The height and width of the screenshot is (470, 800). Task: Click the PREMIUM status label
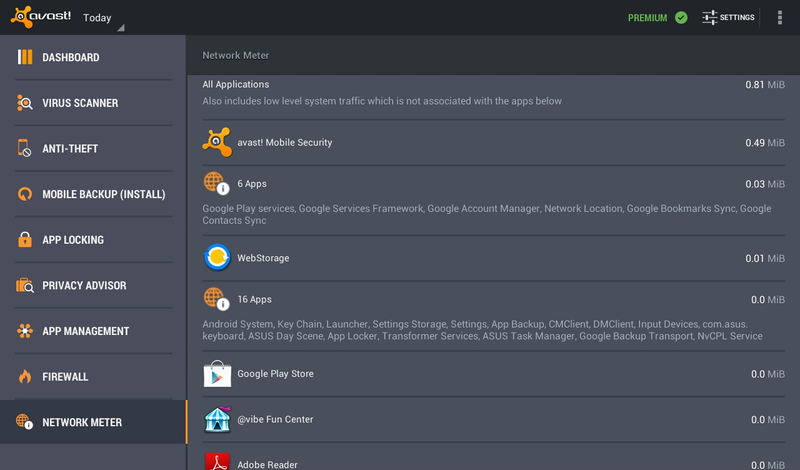(647, 18)
